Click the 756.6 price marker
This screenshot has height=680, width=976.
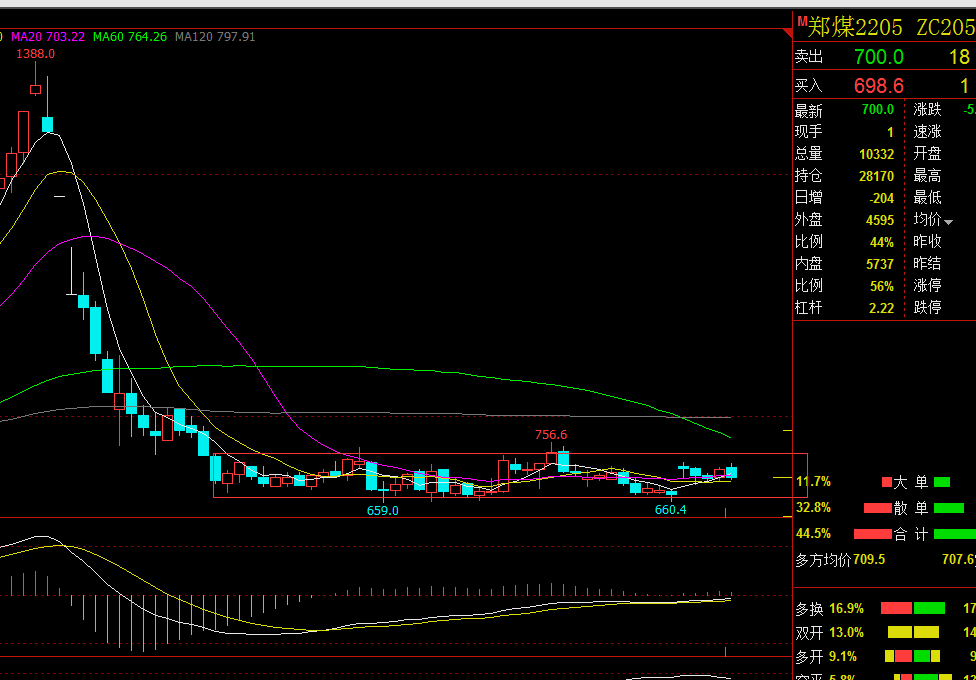pos(551,435)
